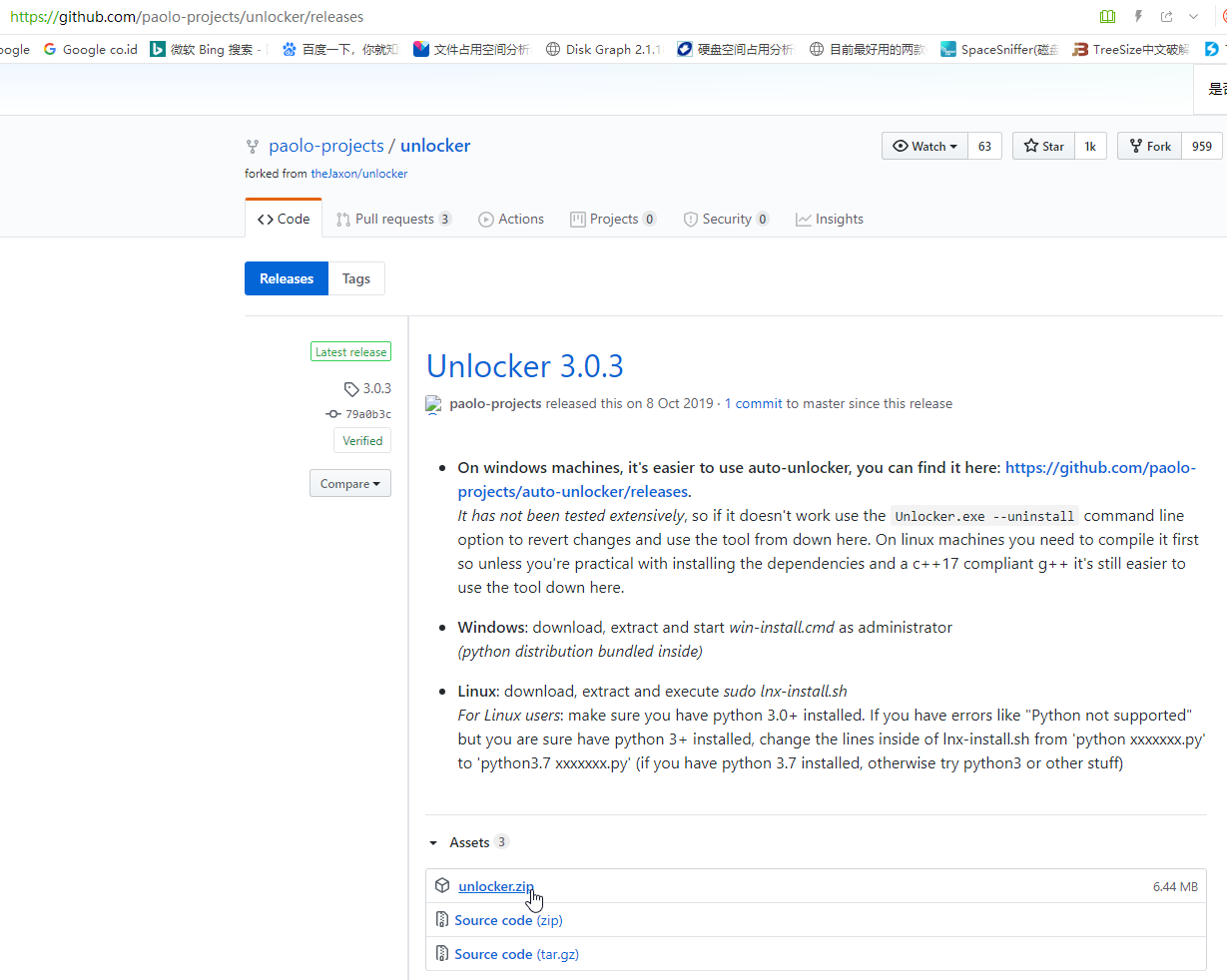Switch to the Insights tab
The height and width of the screenshot is (980, 1227).
coord(830,219)
